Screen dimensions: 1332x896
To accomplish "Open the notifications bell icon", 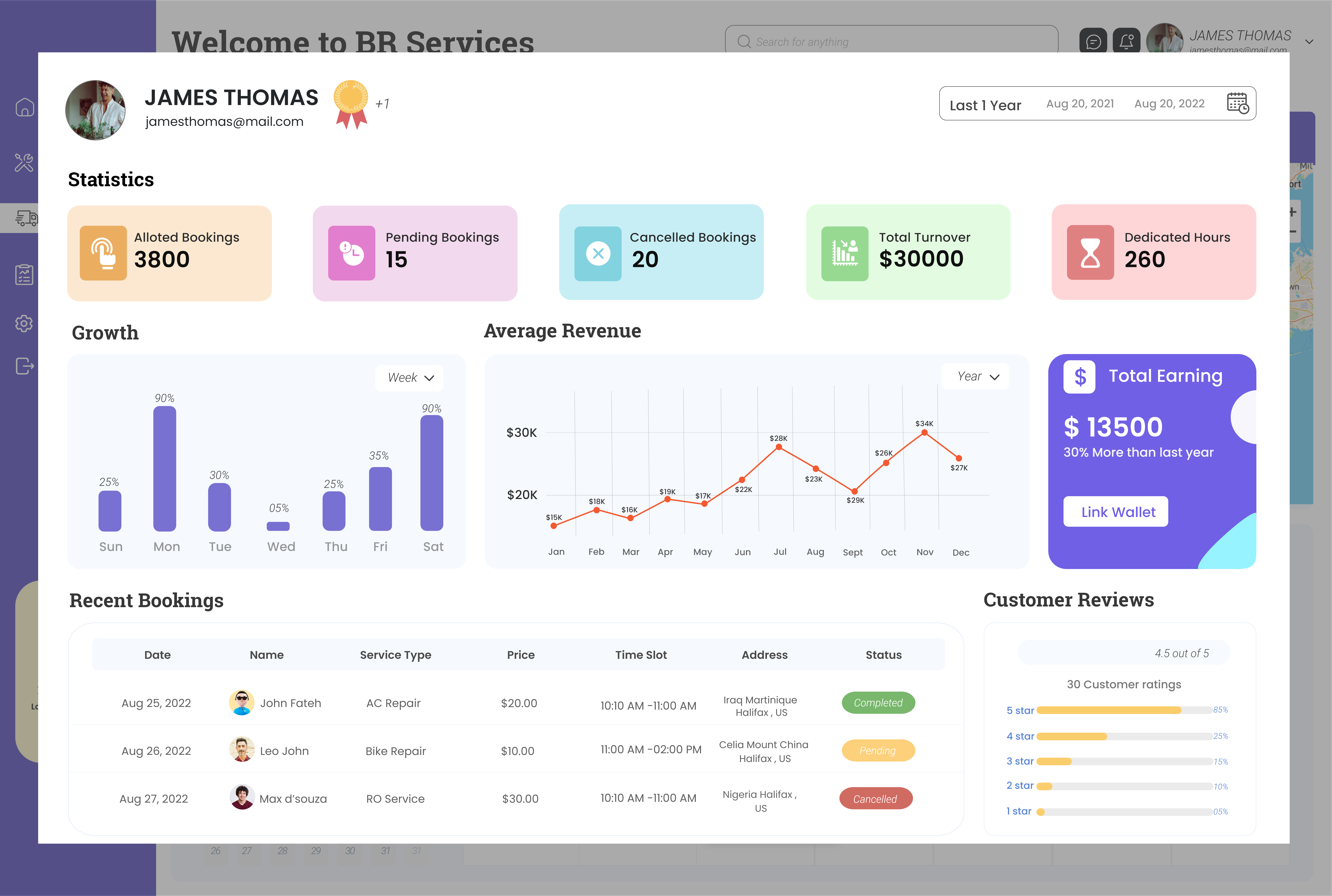I will pyautogui.click(x=1127, y=42).
